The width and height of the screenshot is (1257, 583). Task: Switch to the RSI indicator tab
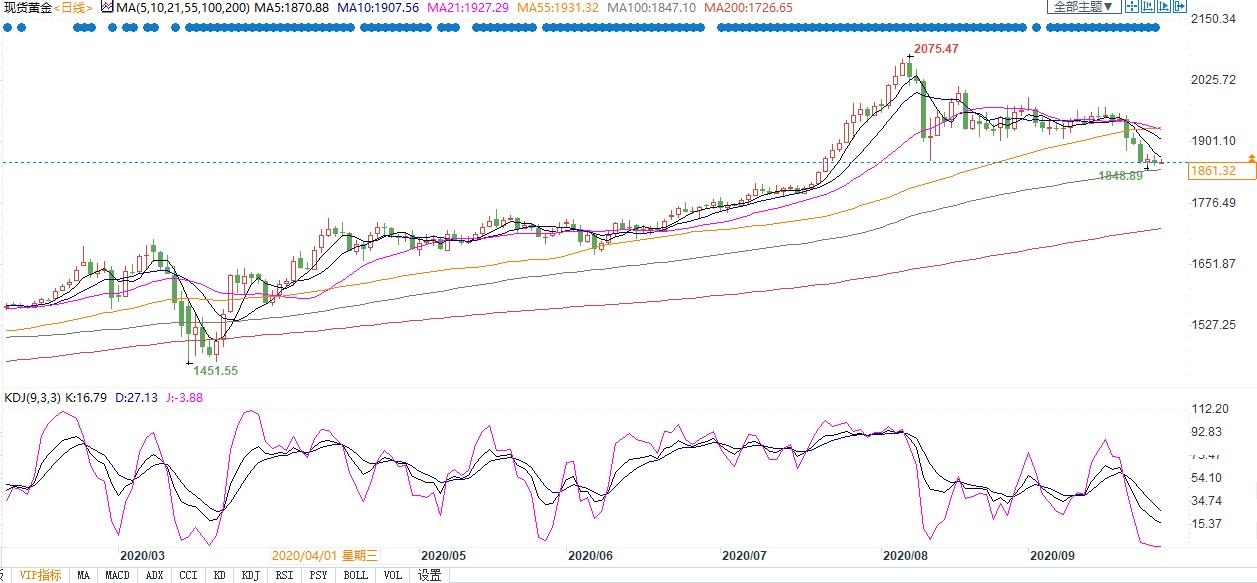[285, 575]
